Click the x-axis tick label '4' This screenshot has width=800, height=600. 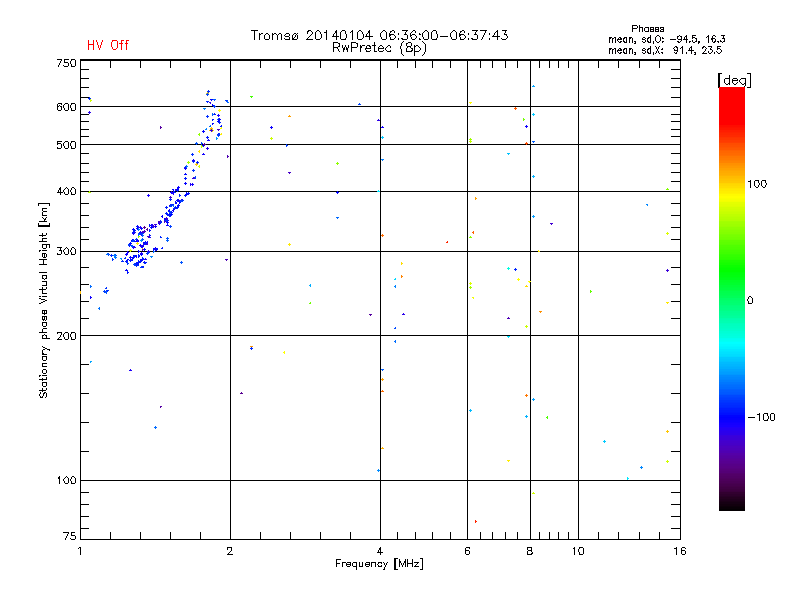380,551
